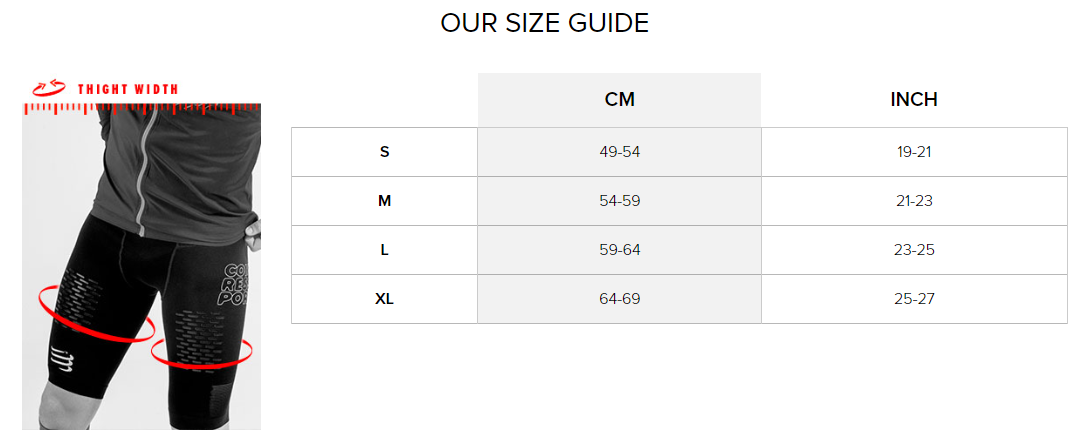The height and width of the screenshot is (446, 1089).
Task: Click the XL size row label
Action: point(384,299)
